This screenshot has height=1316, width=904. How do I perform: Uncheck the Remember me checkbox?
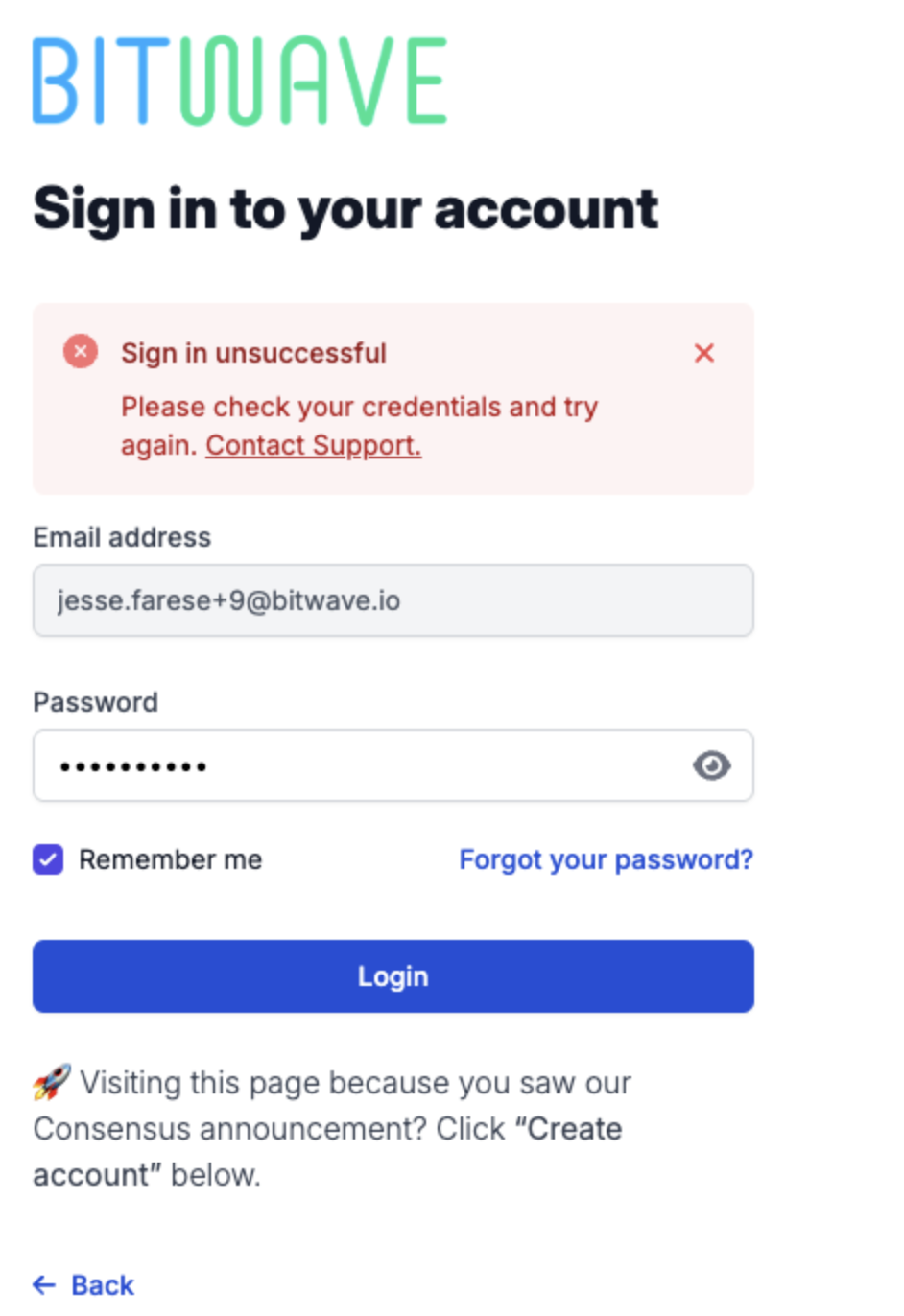click(48, 859)
